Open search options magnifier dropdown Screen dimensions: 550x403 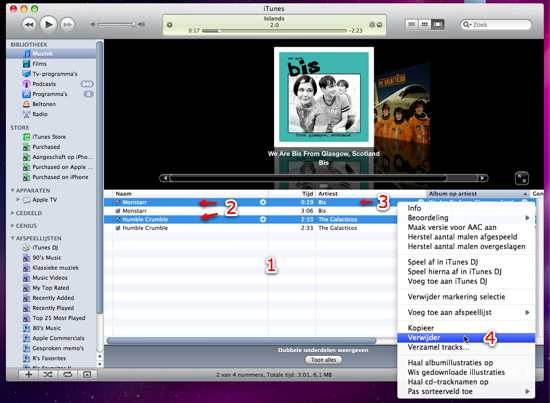[x=467, y=25]
